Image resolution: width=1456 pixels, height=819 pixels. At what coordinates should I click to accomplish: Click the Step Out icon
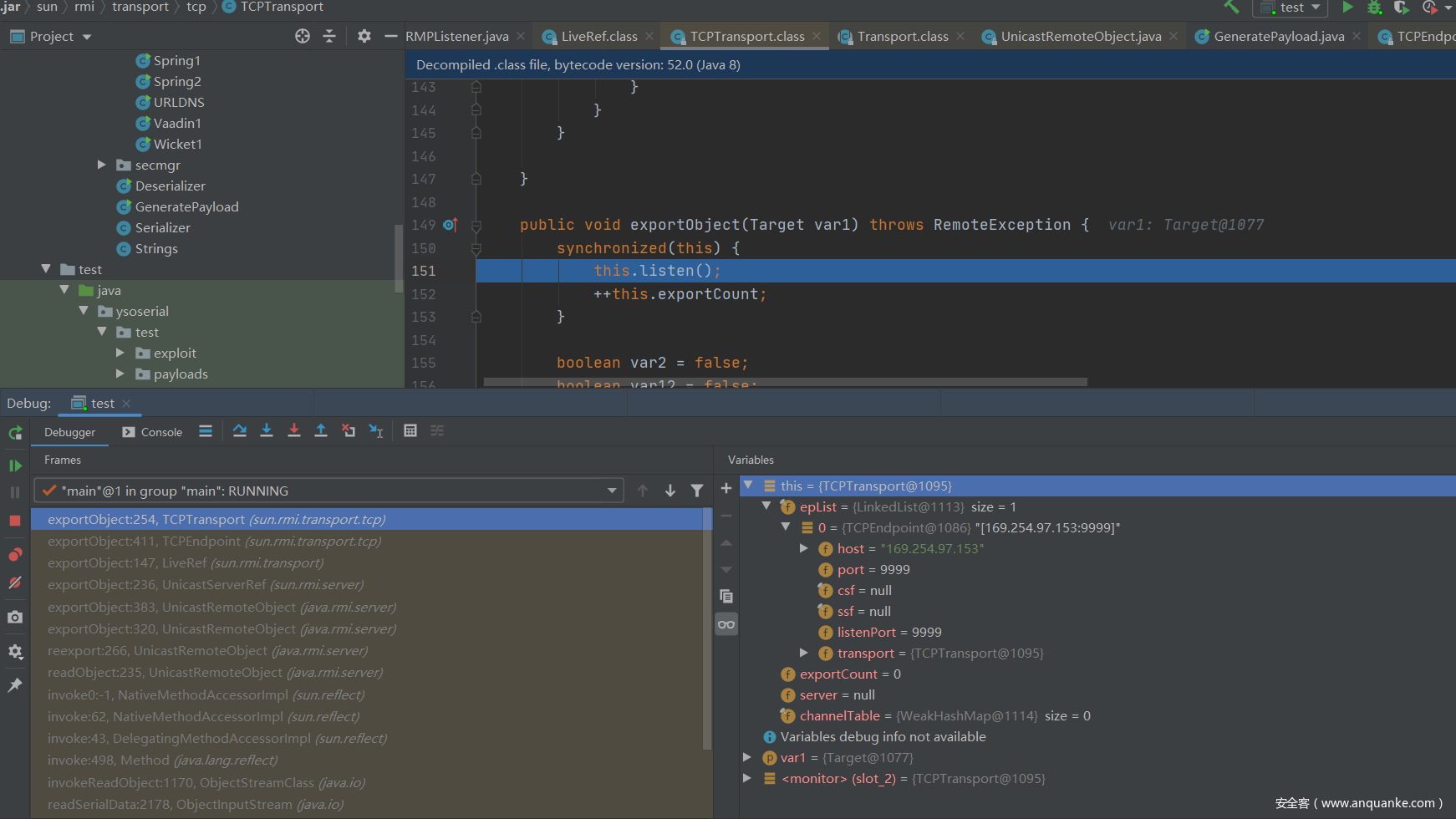pos(321,431)
